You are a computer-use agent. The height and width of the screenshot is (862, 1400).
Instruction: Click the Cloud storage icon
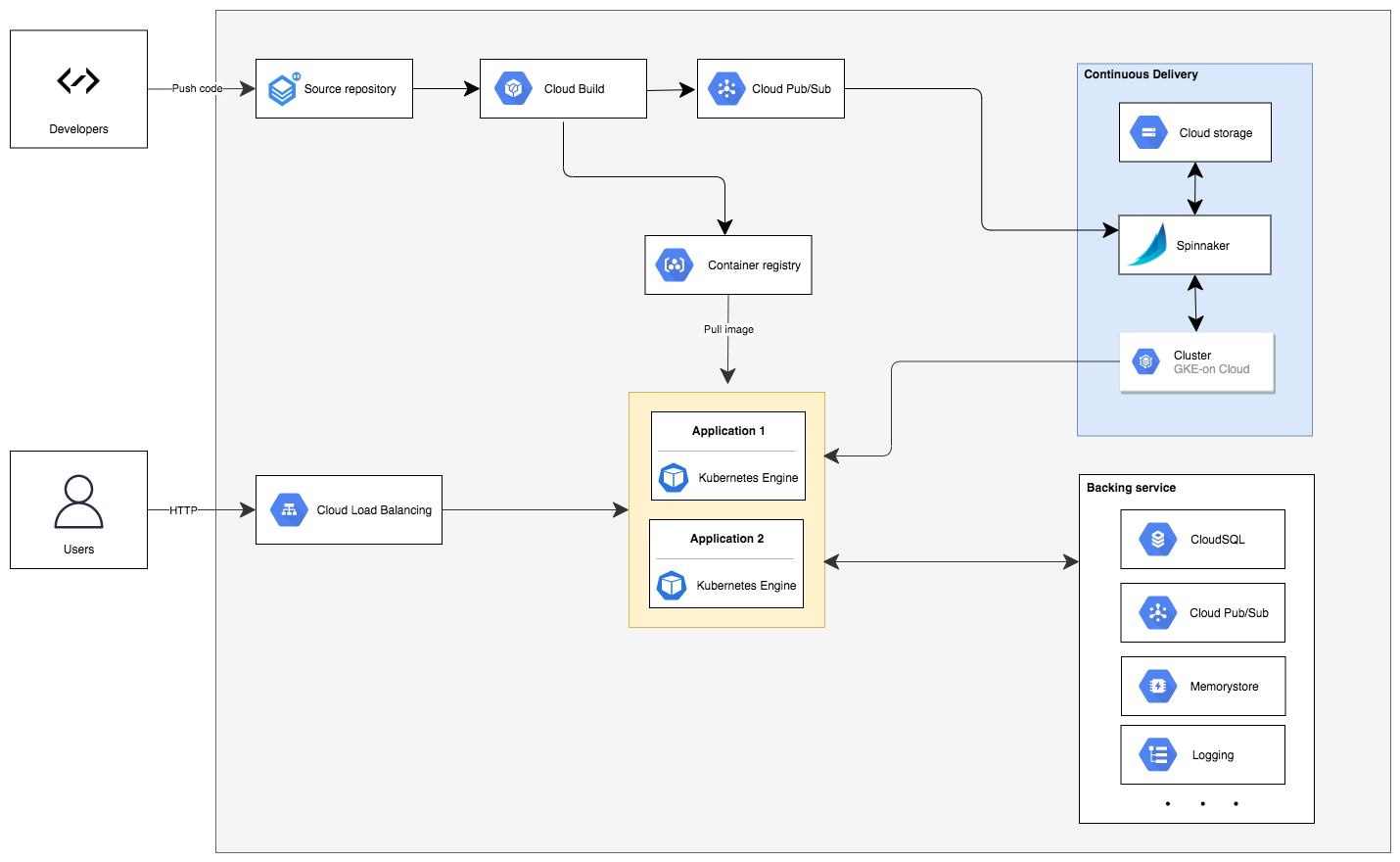(1148, 132)
